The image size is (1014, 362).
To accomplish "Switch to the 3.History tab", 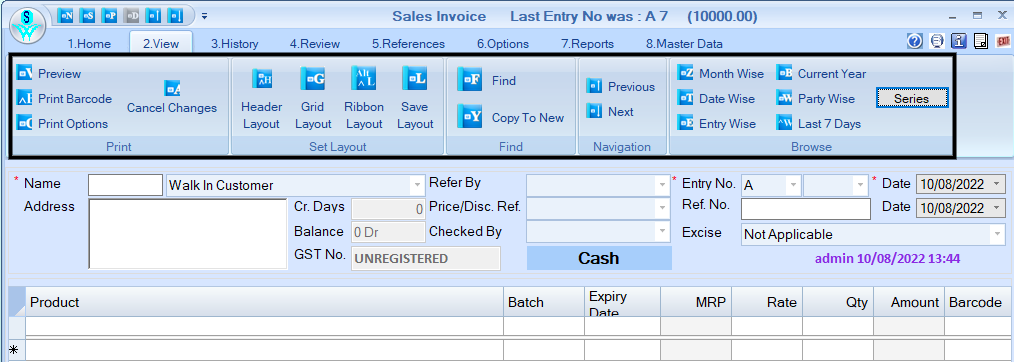I will (235, 44).
